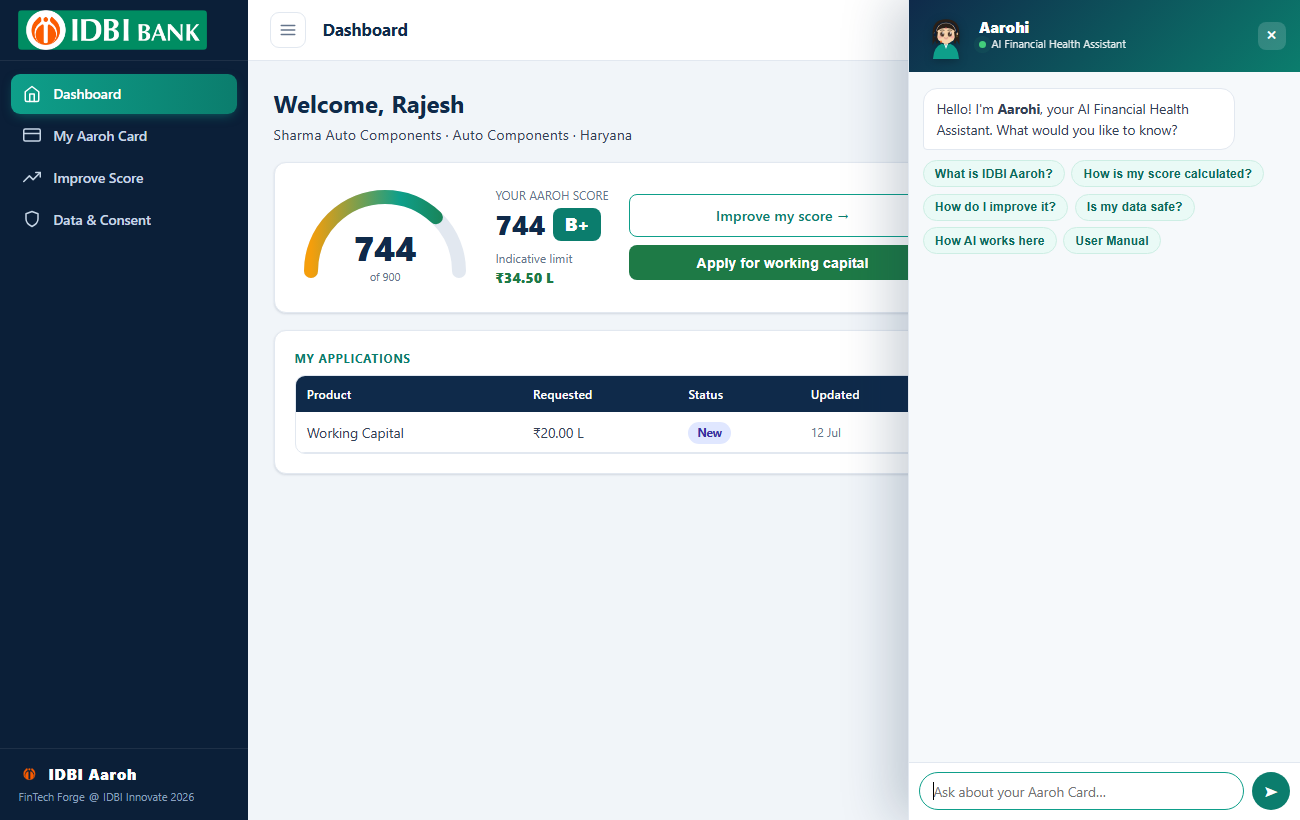Click the 744 score gauge arc
The height and width of the screenshot is (820, 1300).
(x=385, y=233)
